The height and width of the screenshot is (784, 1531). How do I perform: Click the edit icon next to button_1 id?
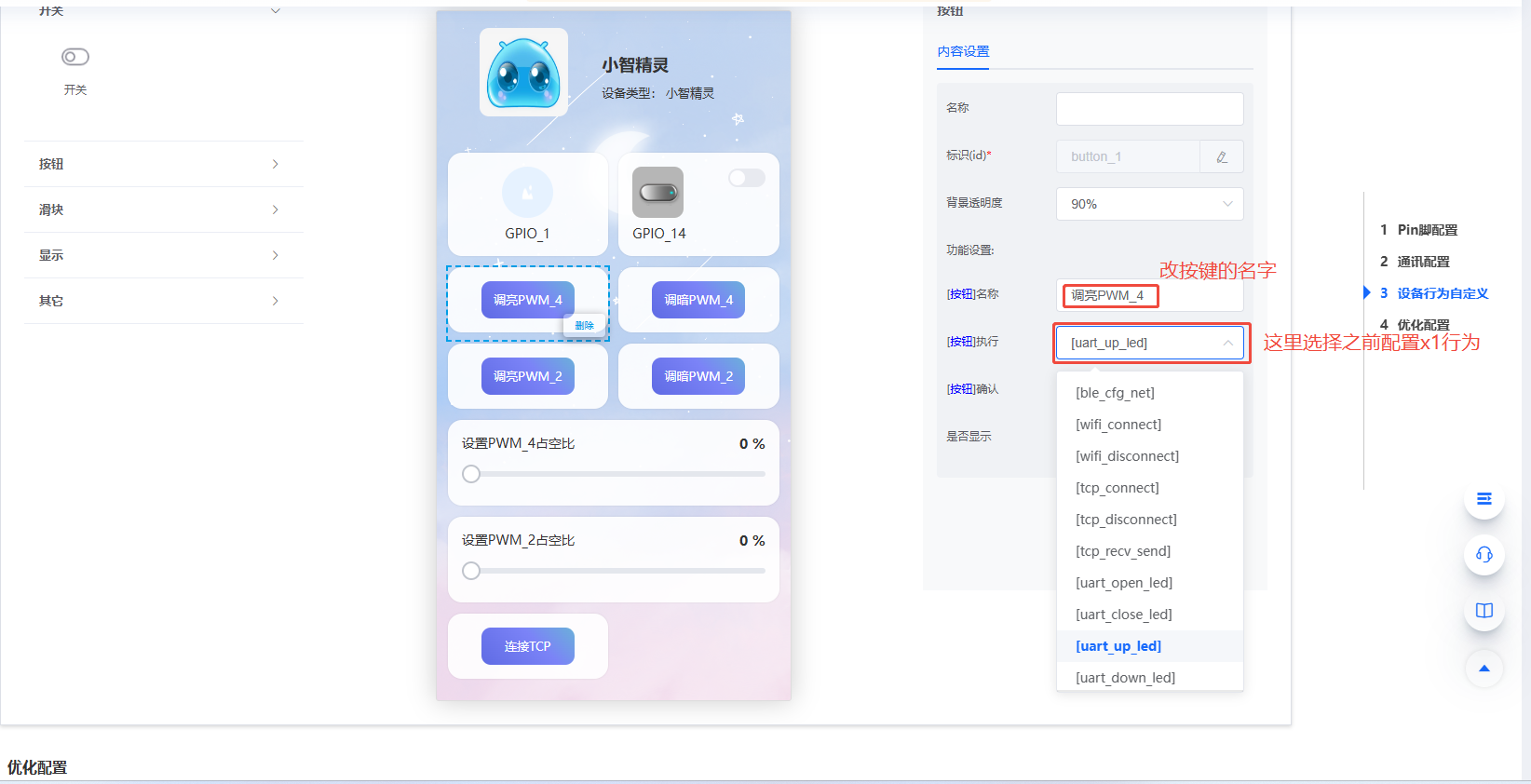(x=1222, y=156)
